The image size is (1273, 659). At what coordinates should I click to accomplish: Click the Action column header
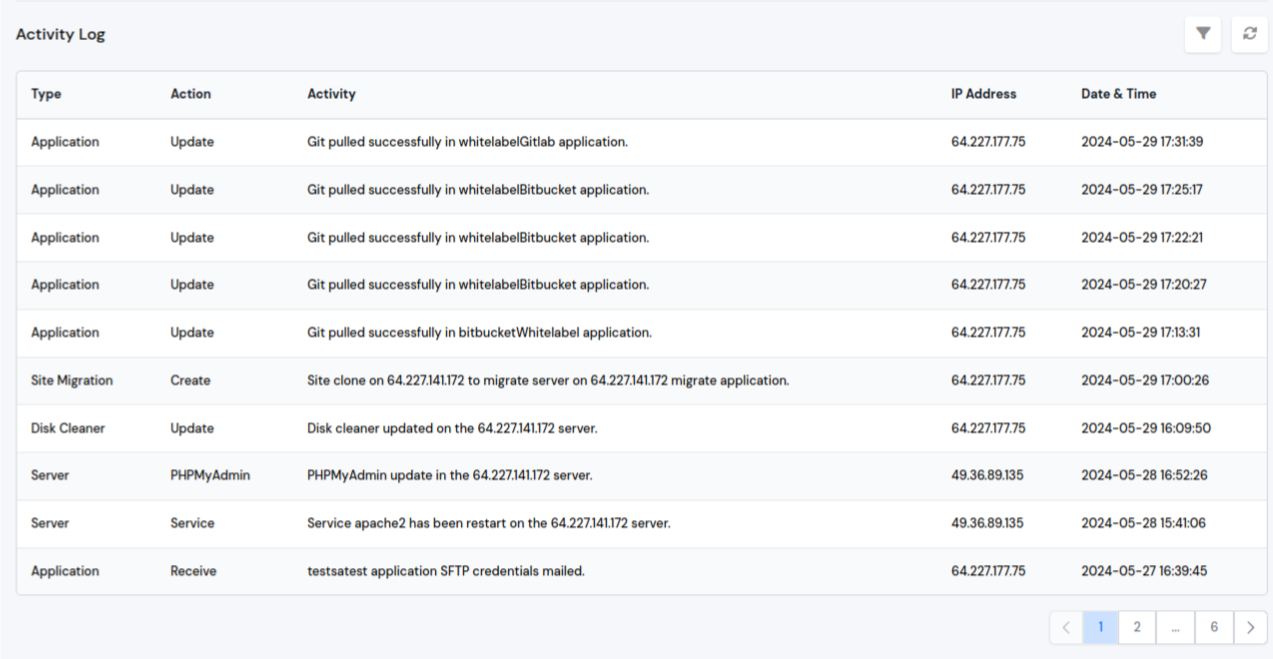[190, 94]
